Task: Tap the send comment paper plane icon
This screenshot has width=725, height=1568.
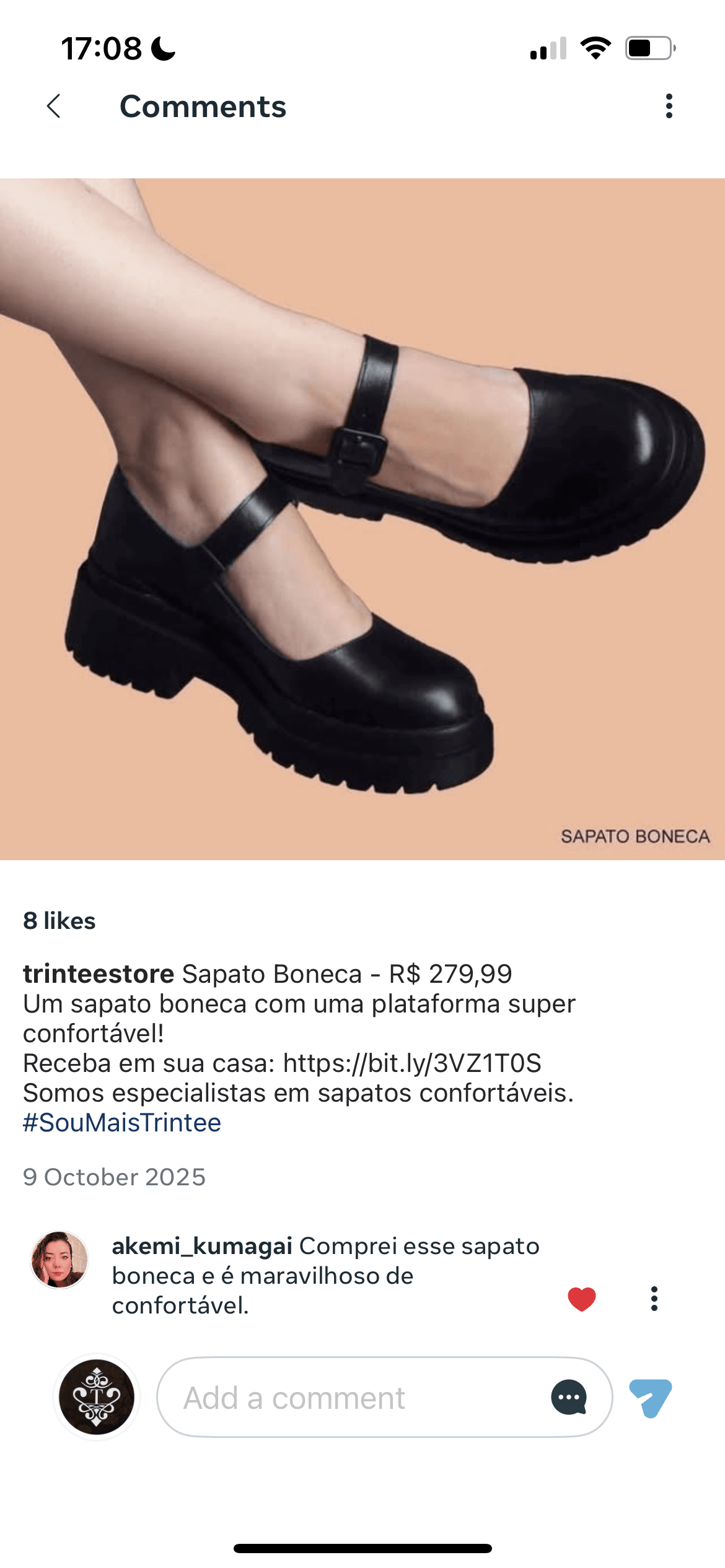Action: [651, 1398]
